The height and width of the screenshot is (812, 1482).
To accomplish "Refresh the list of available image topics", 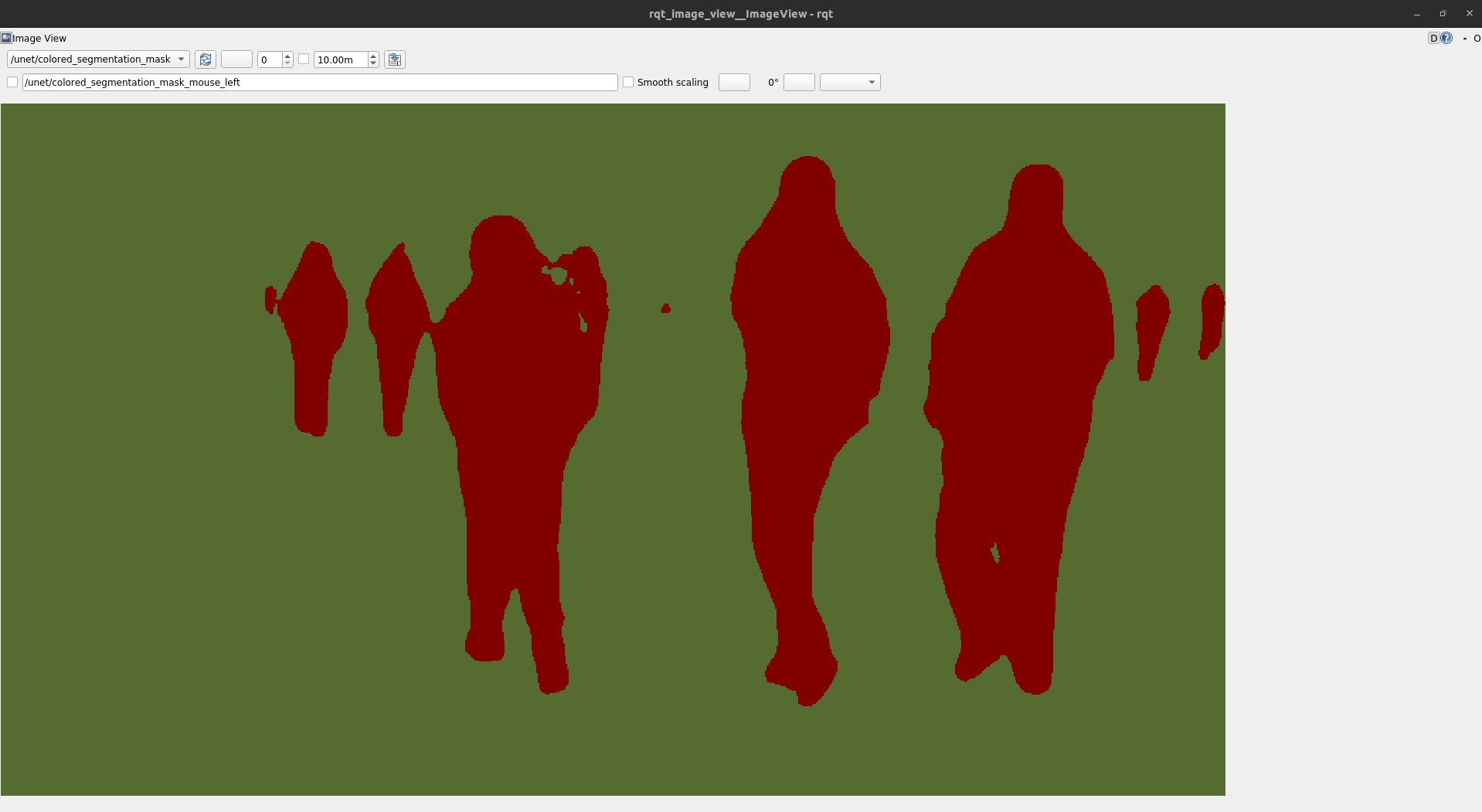I will pyautogui.click(x=206, y=59).
